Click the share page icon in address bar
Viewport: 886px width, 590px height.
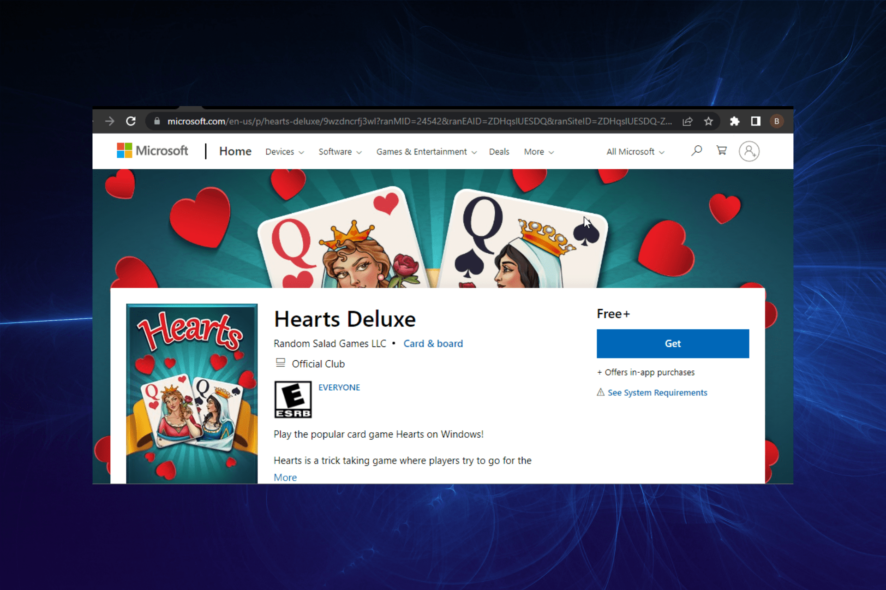click(x=687, y=121)
